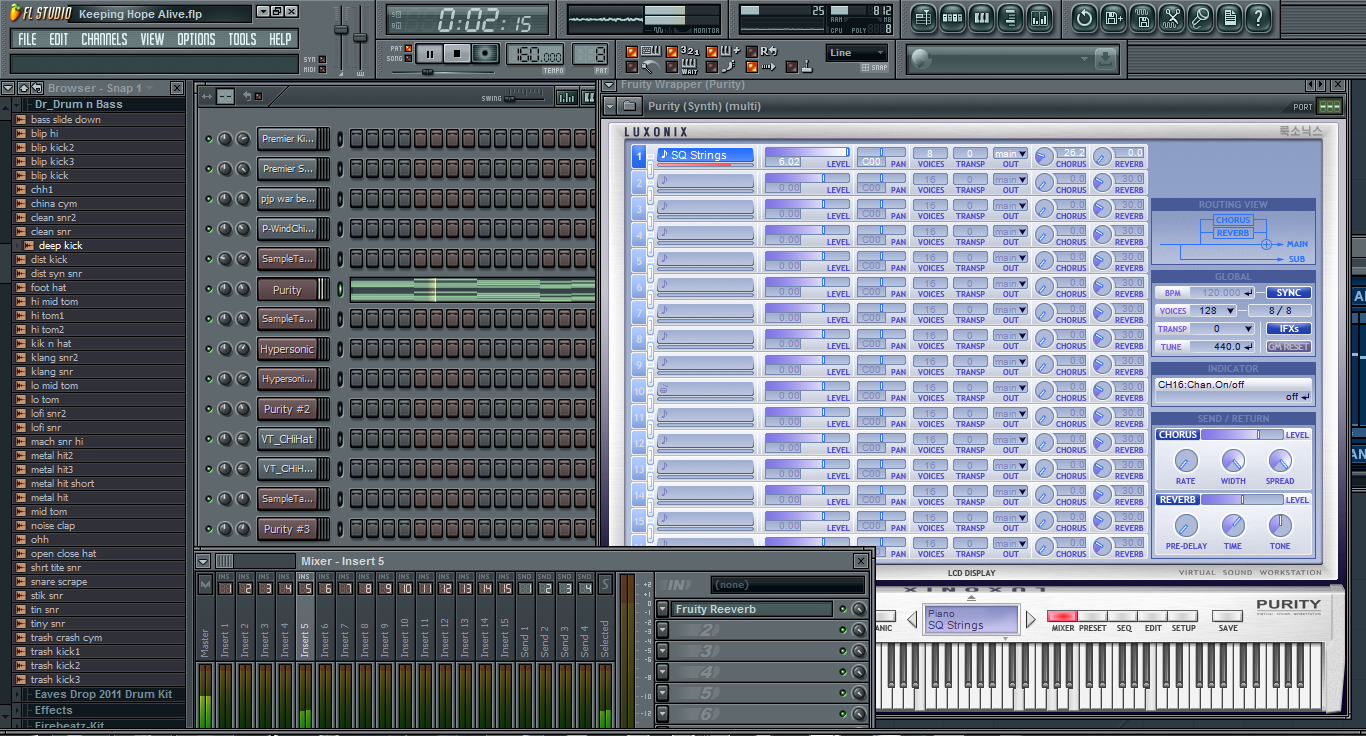Open the OPTIONS menu
Image resolution: width=1366 pixels, height=736 pixels.
pyautogui.click(x=196, y=39)
